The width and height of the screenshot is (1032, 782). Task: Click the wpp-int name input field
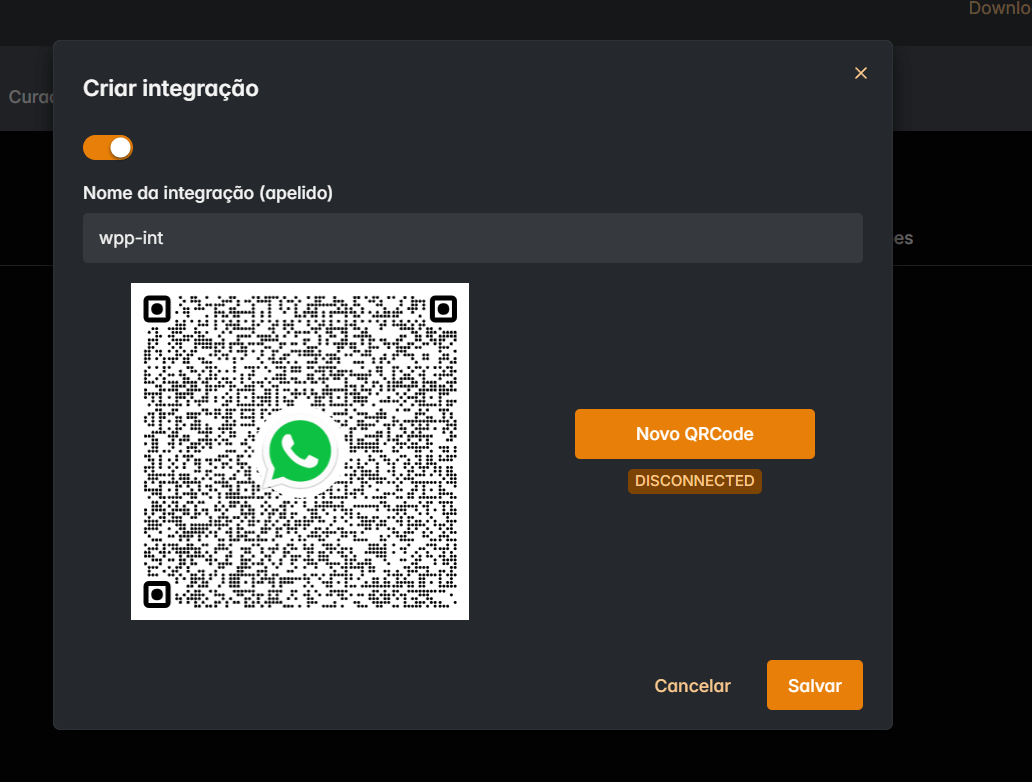point(473,238)
